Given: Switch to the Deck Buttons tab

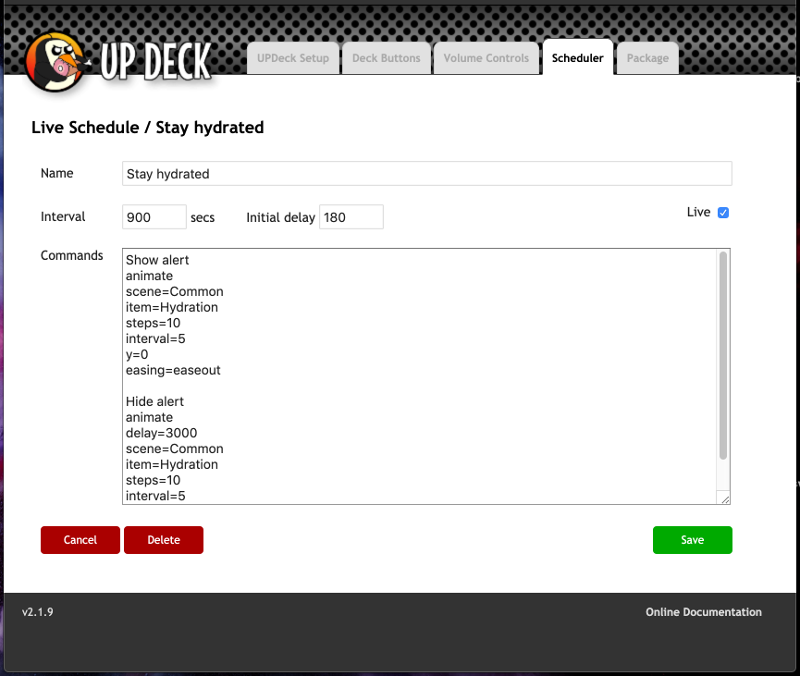Looking at the screenshot, I should pyautogui.click(x=385, y=58).
